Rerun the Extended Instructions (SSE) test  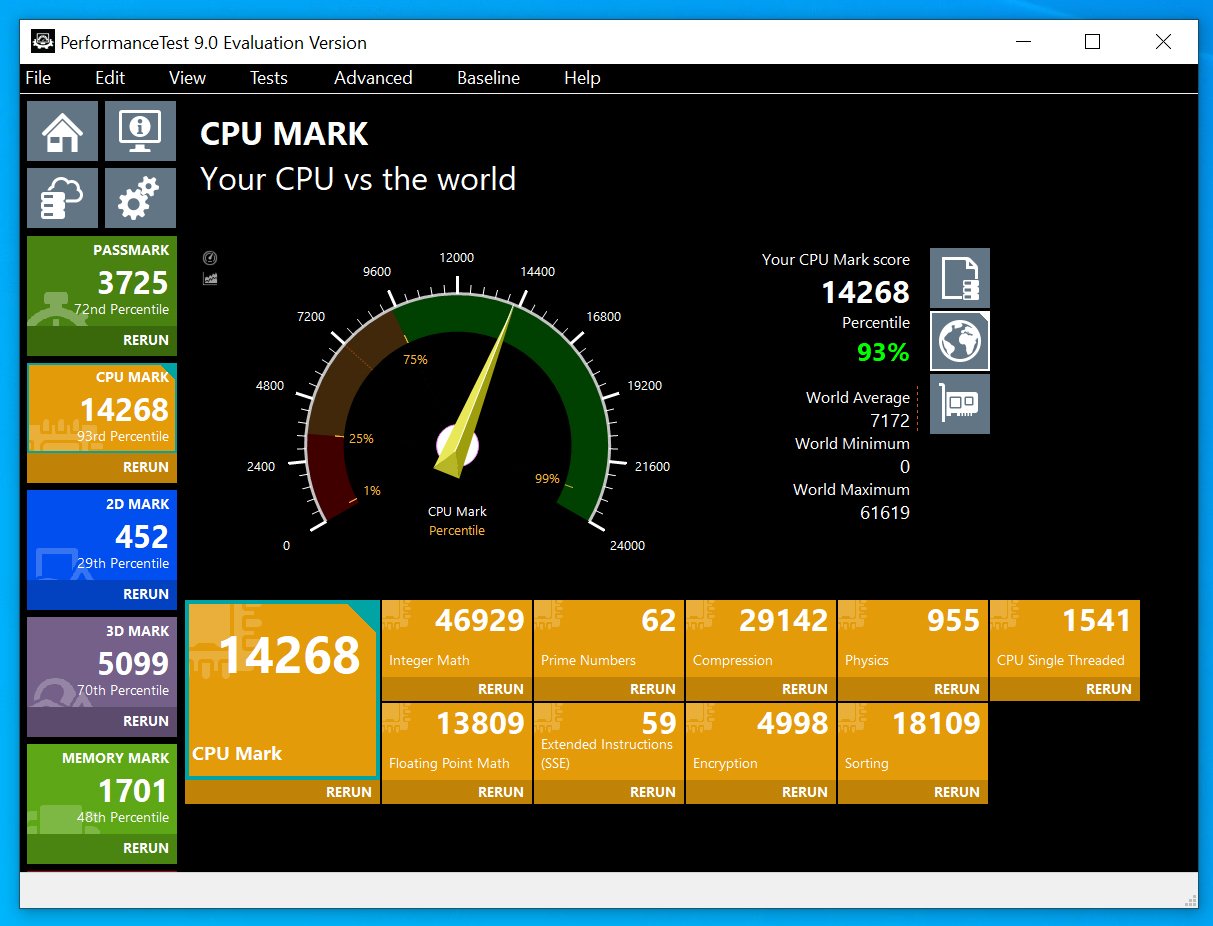pyautogui.click(x=653, y=792)
